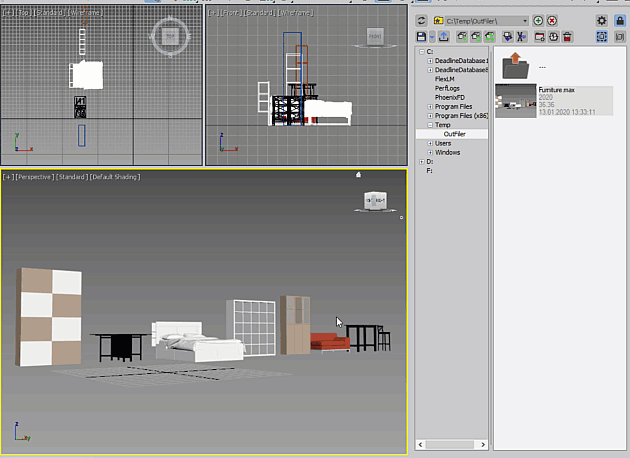The image size is (630, 458).
Task: Click the cut/scissors icon in the toolbar
Action: 521,37
